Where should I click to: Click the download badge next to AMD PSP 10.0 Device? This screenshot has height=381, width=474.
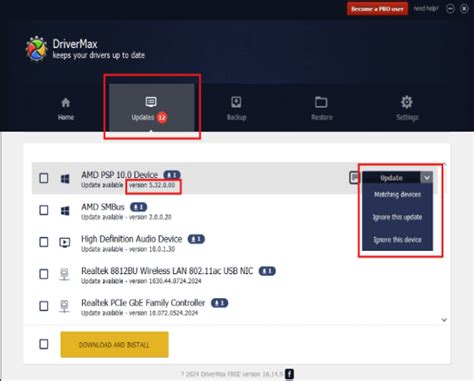(x=172, y=175)
